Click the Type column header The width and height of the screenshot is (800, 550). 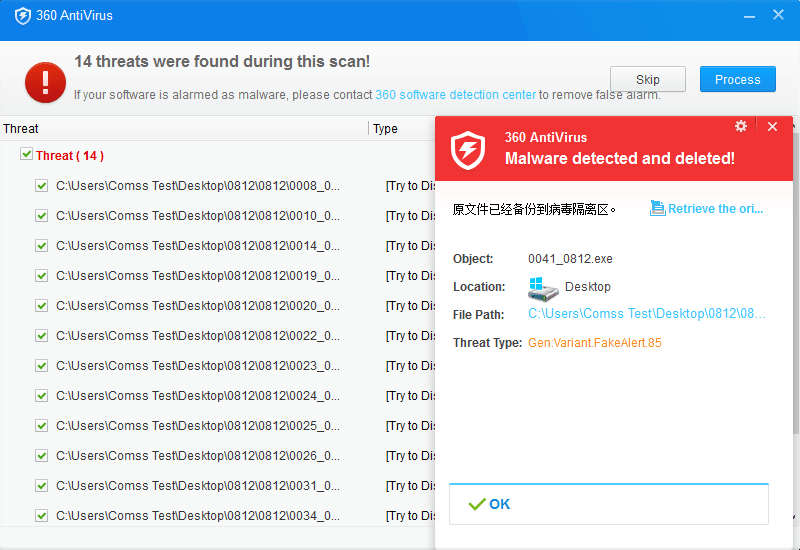click(x=385, y=128)
